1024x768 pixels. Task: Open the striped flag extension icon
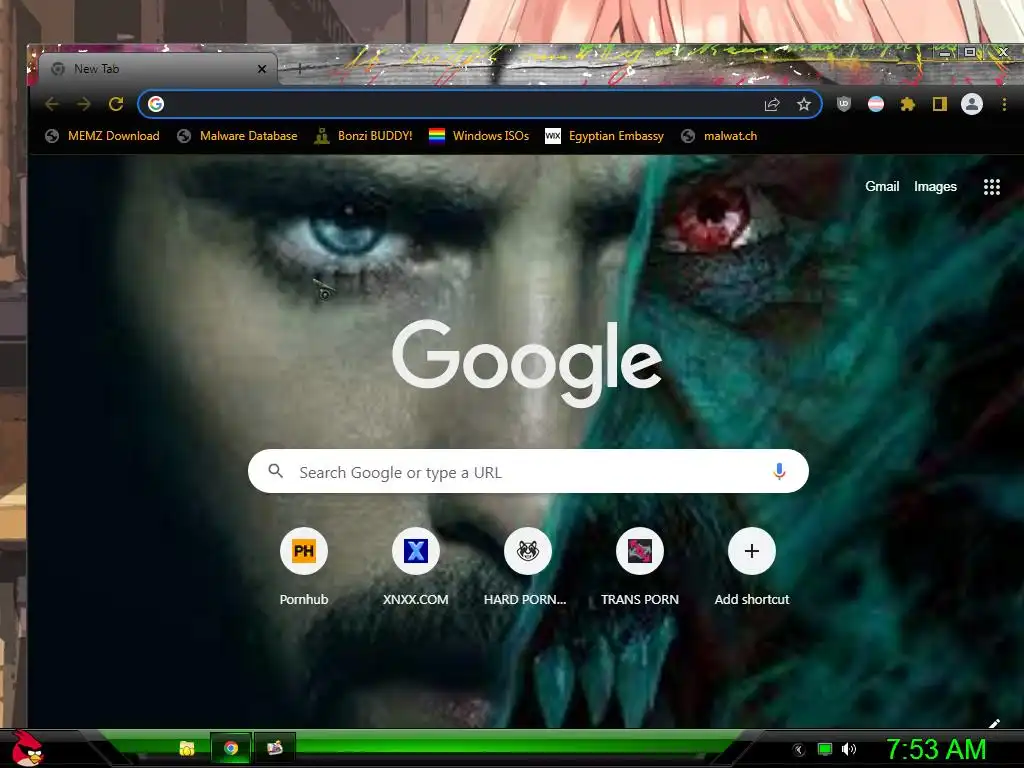click(x=876, y=104)
